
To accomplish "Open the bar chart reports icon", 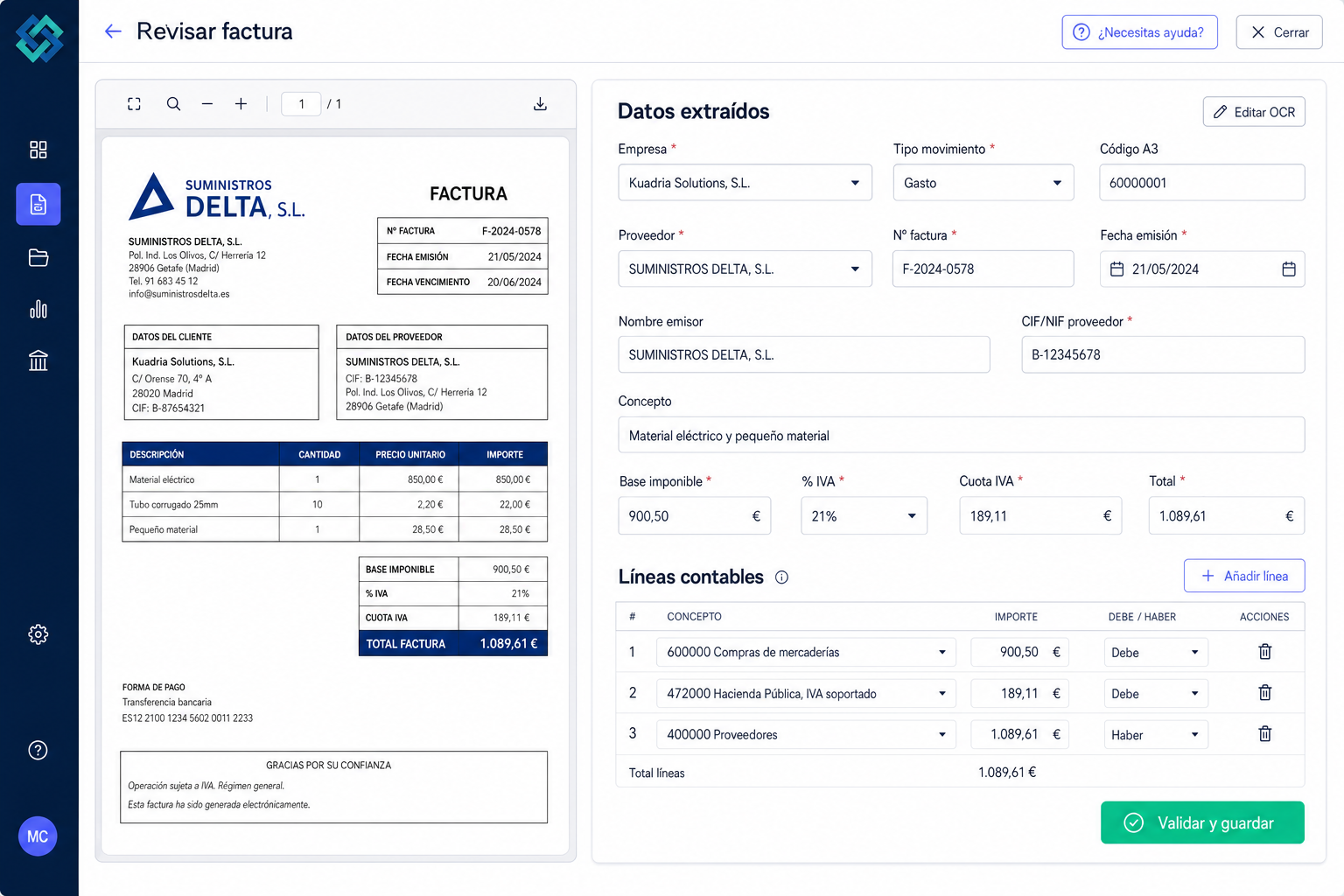I will tap(38, 309).
